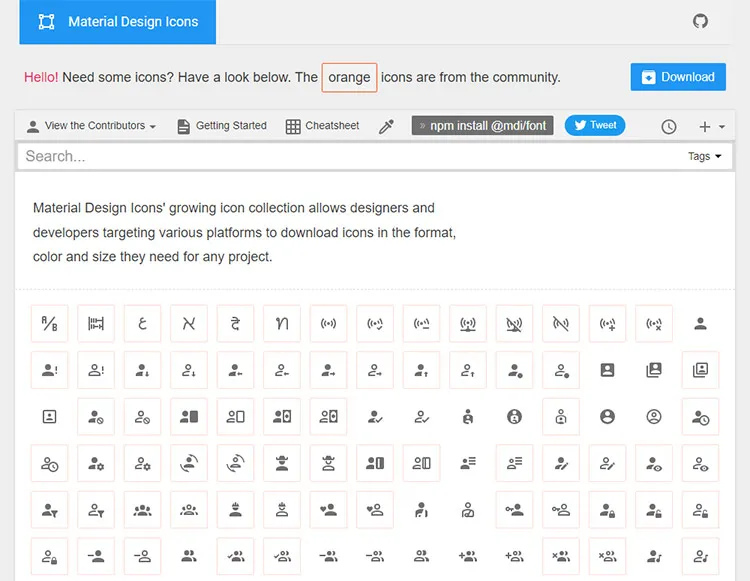Pick the filled account arrow down icon
The height and width of the screenshot is (581, 750).
tap(142, 370)
